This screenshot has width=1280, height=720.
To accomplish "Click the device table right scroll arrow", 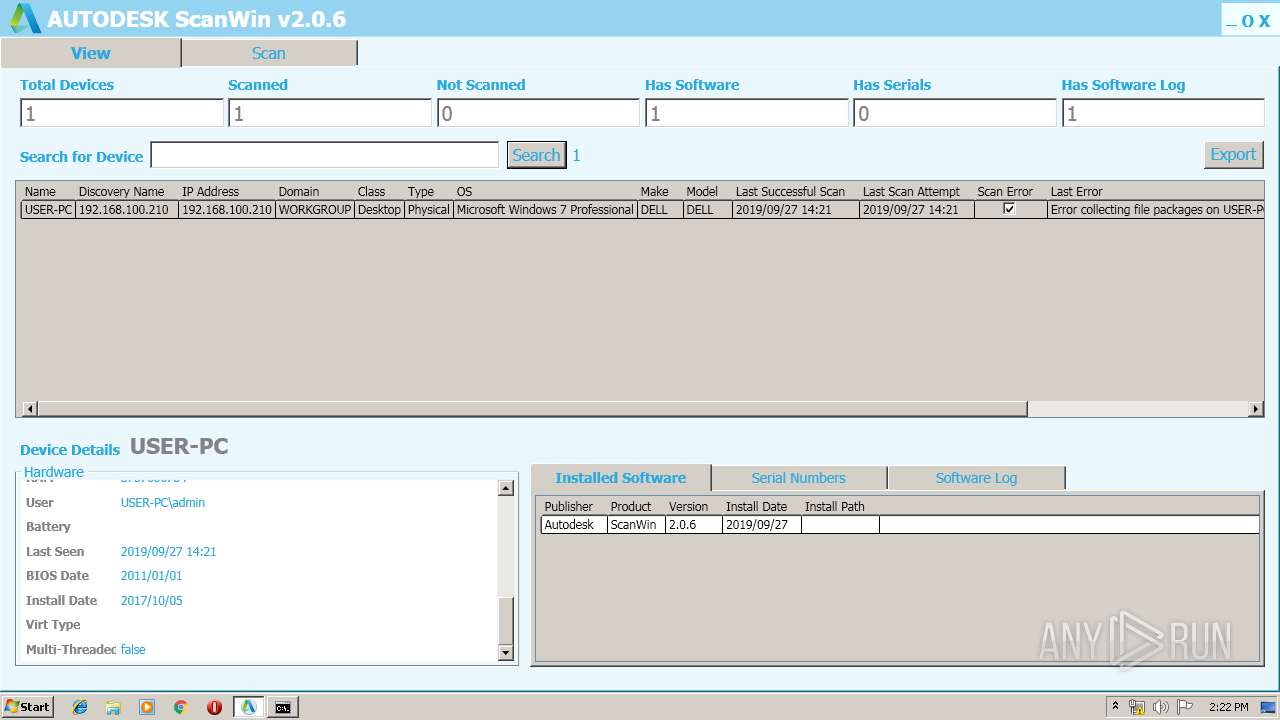I will click(1256, 409).
